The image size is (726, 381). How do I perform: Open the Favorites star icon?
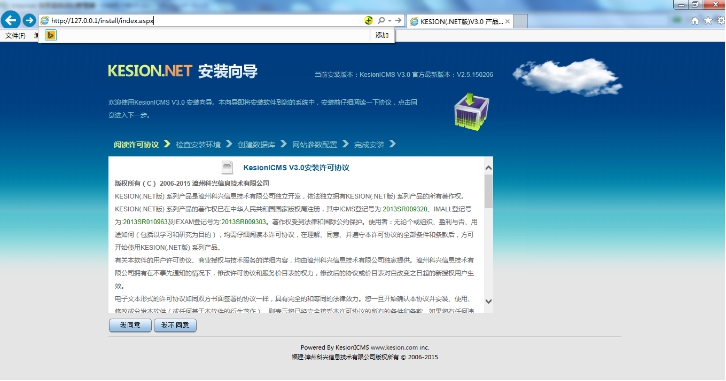point(708,20)
